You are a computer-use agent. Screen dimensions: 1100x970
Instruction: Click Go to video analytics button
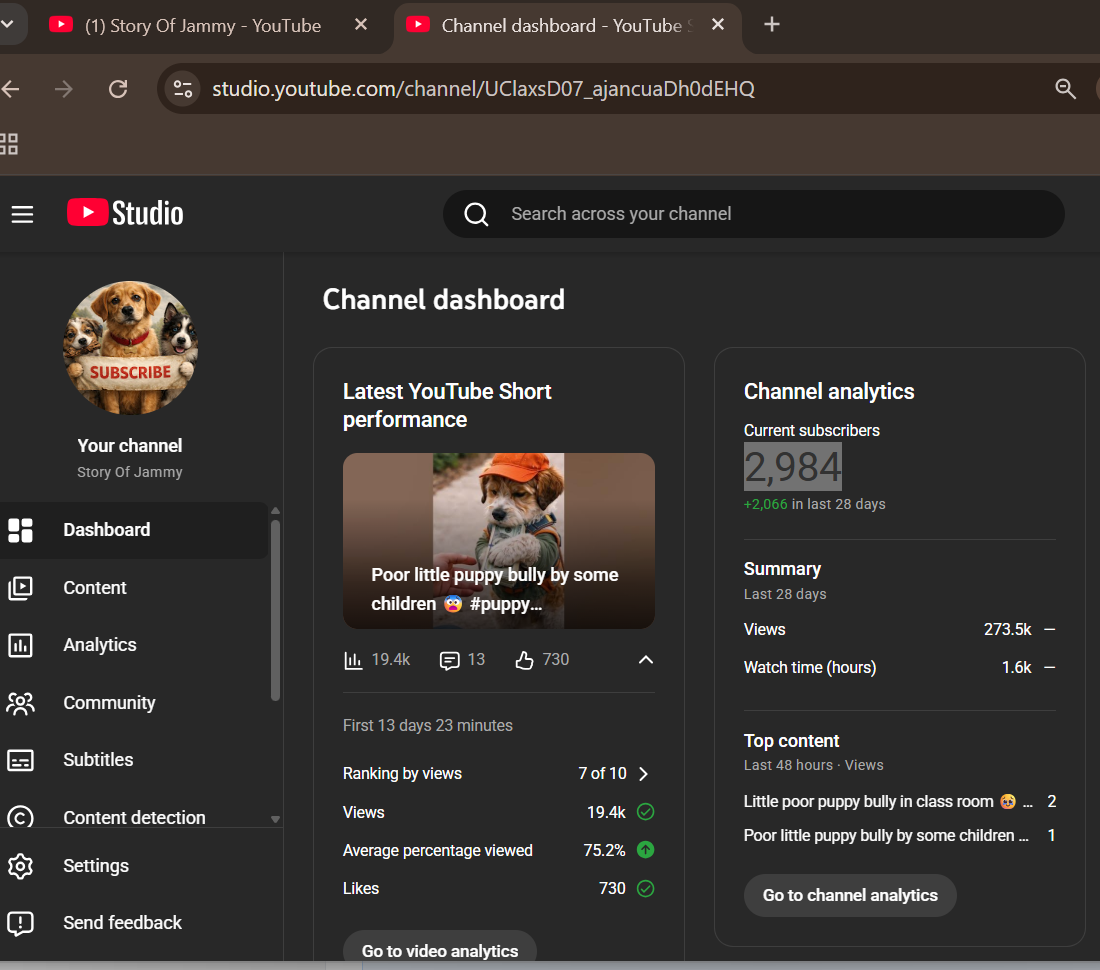point(440,950)
